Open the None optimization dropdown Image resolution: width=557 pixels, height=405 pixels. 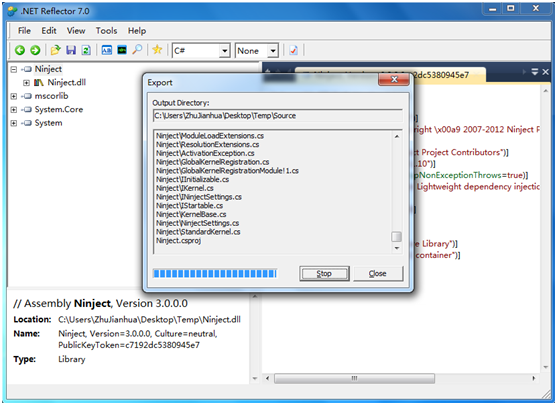[x=256, y=51]
